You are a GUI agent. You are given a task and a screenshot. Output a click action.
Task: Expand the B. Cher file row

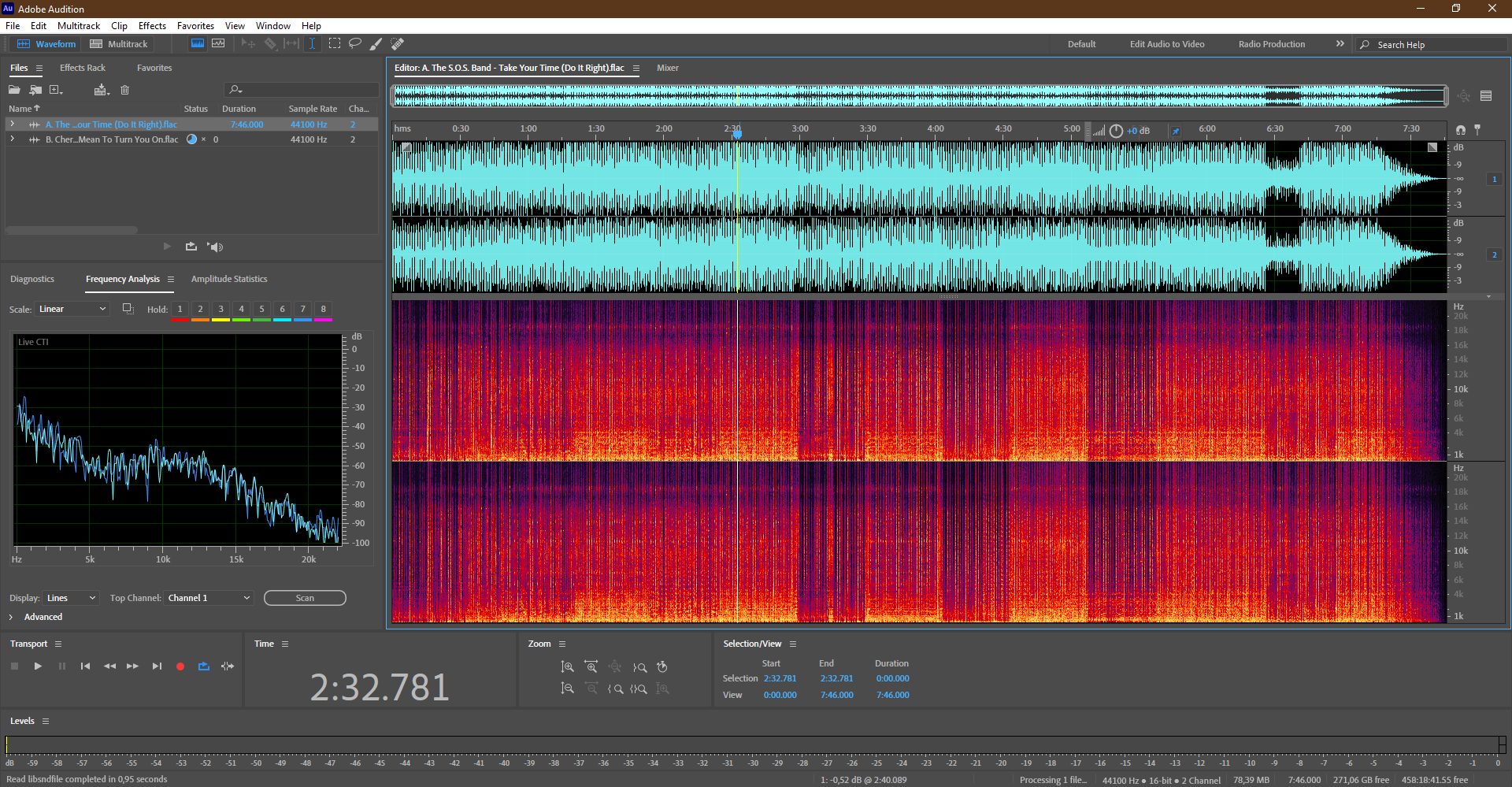[12, 139]
